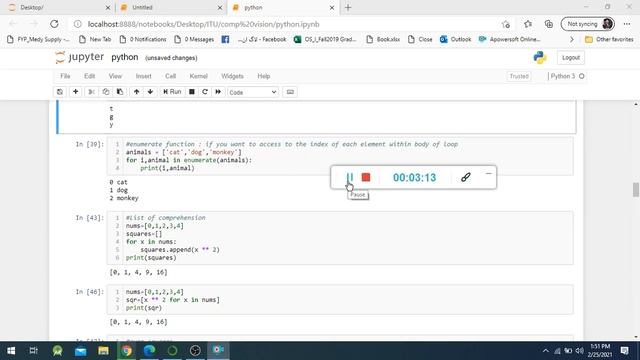Screen dimensions: 640x360
Task: Open Chrome from the taskbar
Action: point(127,350)
